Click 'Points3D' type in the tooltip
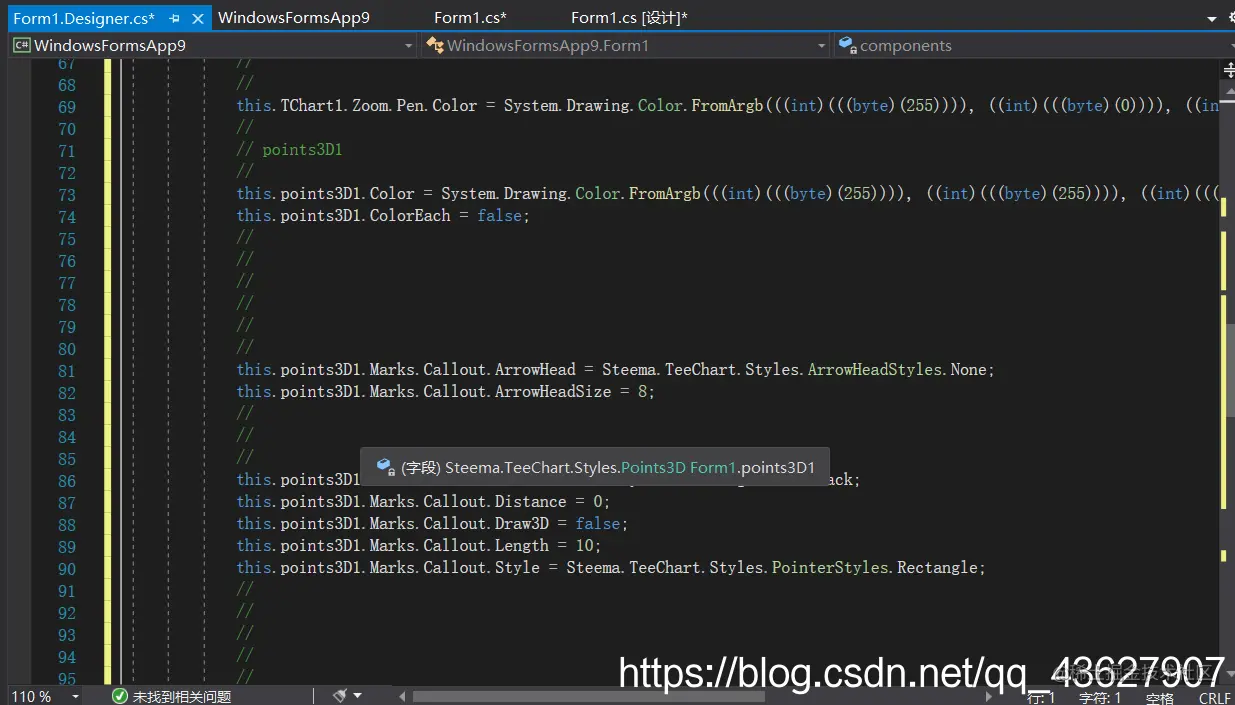The height and width of the screenshot is (705, 1235). tap(653, 467)
